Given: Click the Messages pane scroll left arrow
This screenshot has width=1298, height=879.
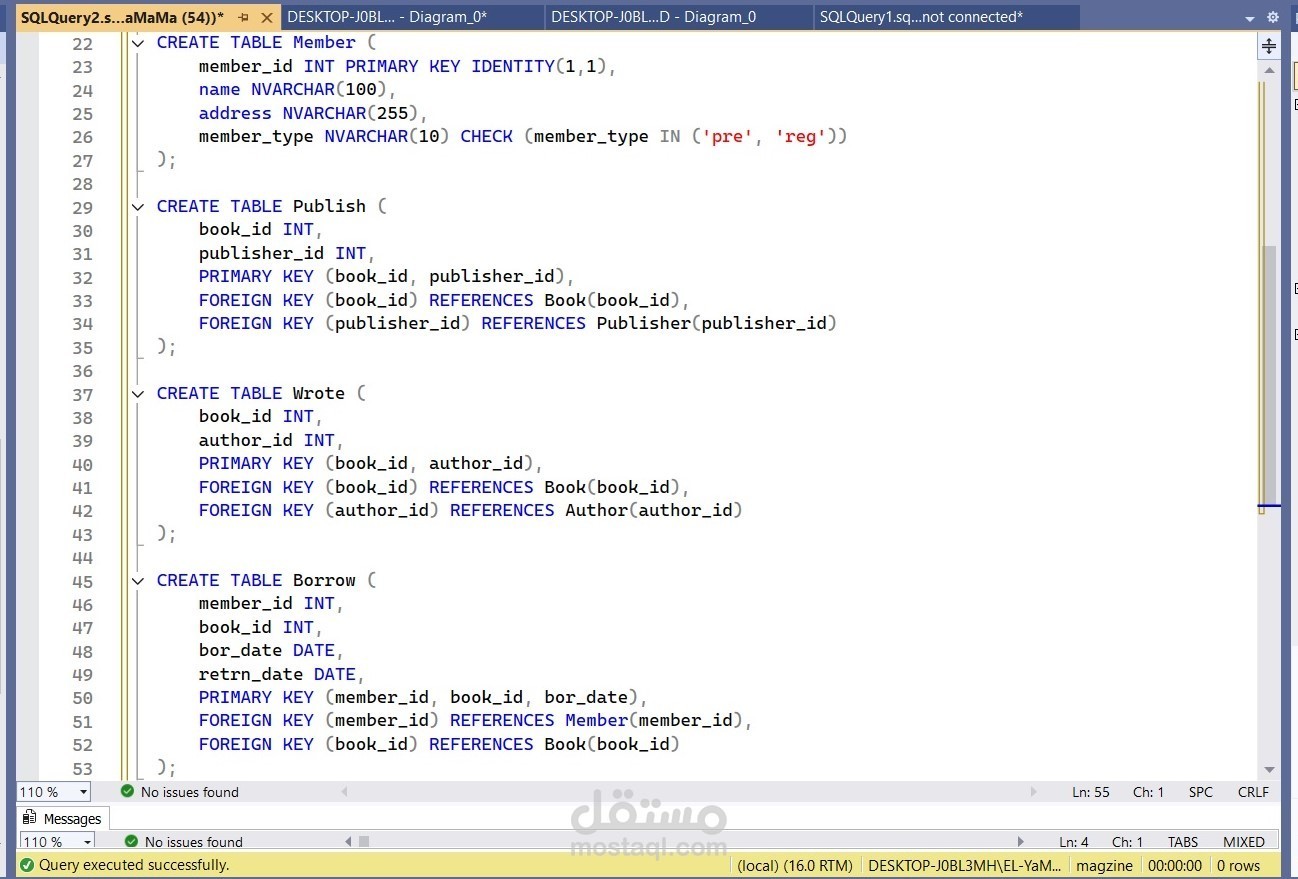Looking at the screenshot, I should click(349, 842).
